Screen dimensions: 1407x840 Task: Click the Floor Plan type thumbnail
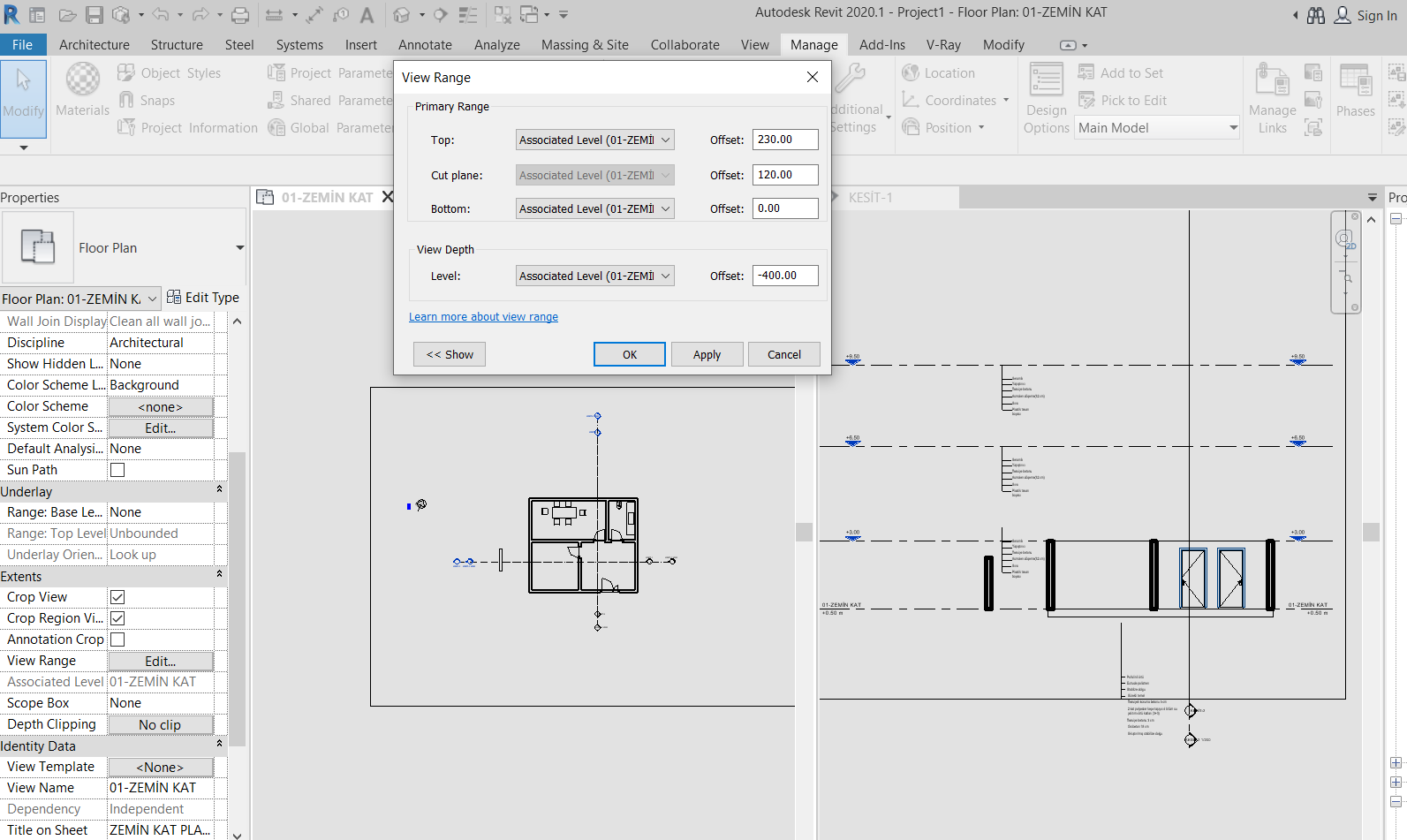pos(38,246)
